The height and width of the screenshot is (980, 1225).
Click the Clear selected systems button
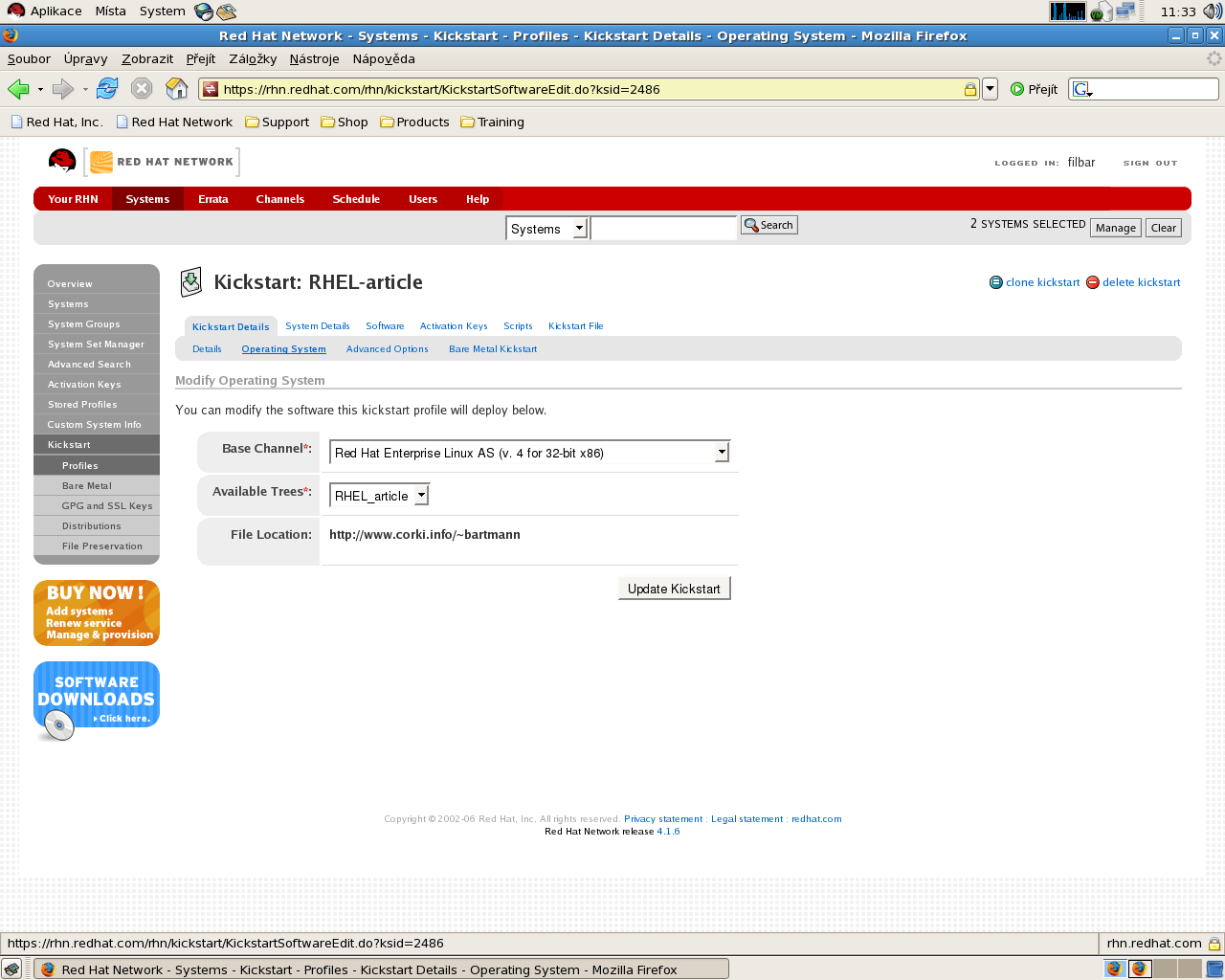pos(1164,228)
